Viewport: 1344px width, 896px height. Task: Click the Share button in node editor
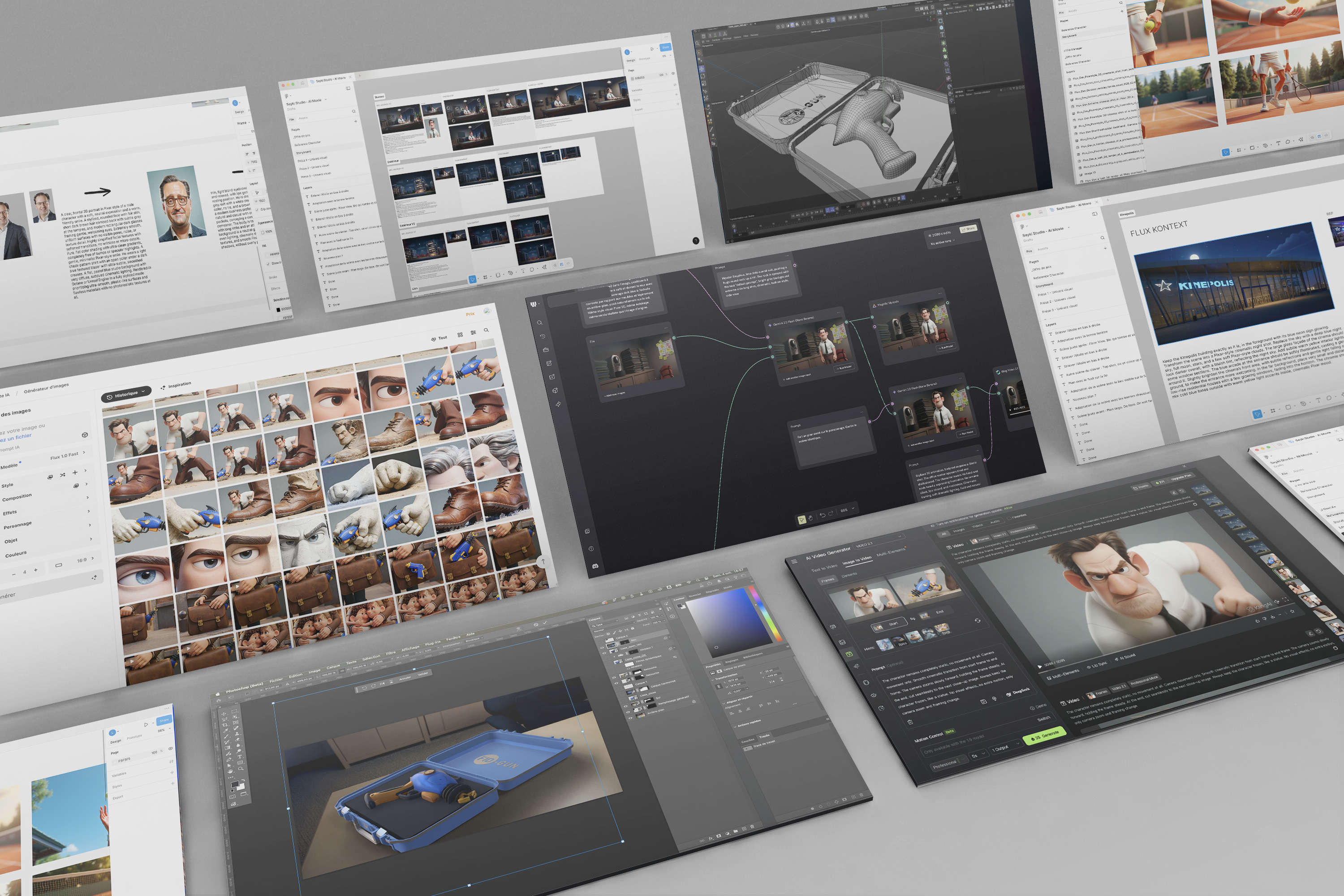tap(969, 229)
